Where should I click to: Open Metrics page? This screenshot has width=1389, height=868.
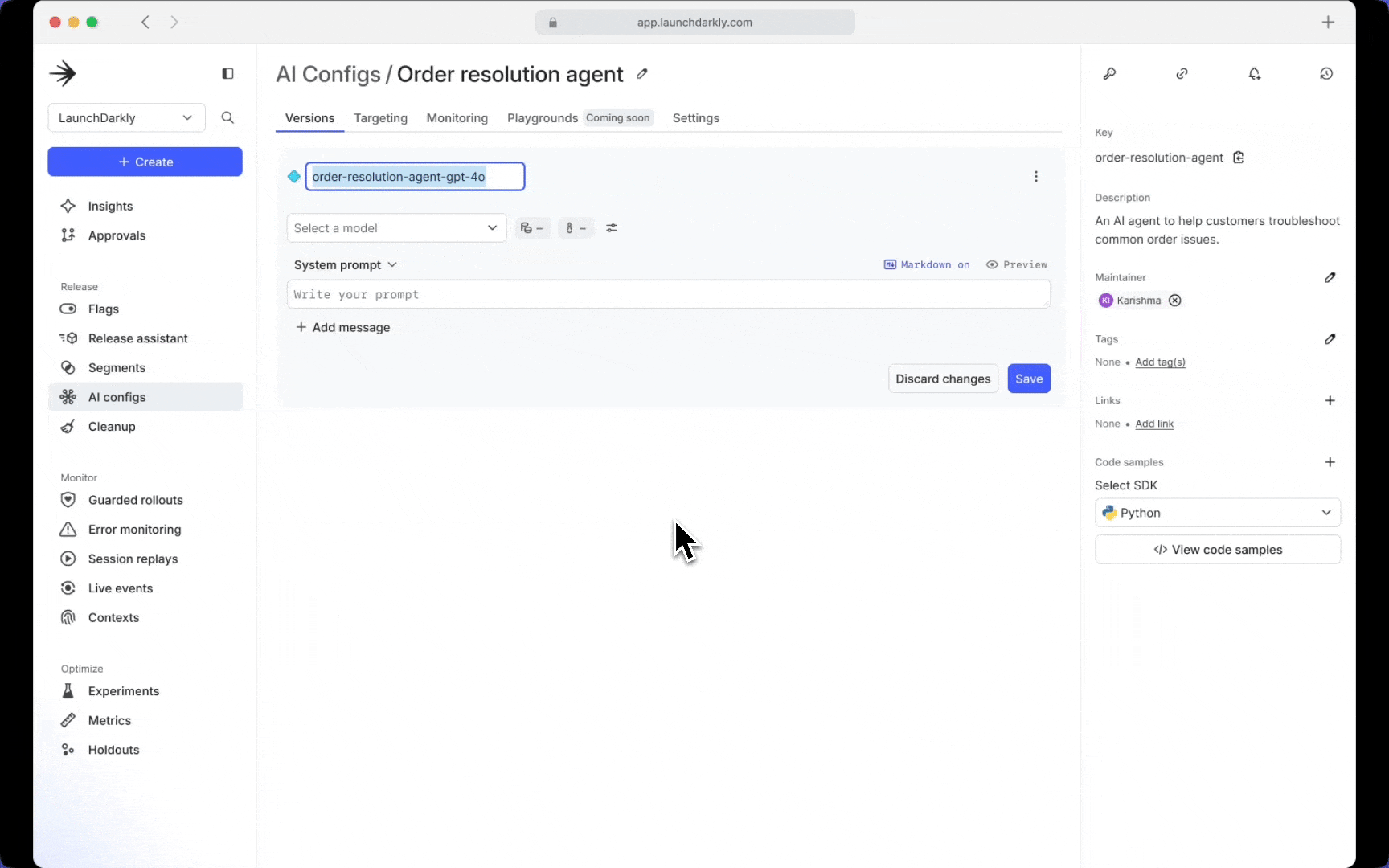pos(145,721)
